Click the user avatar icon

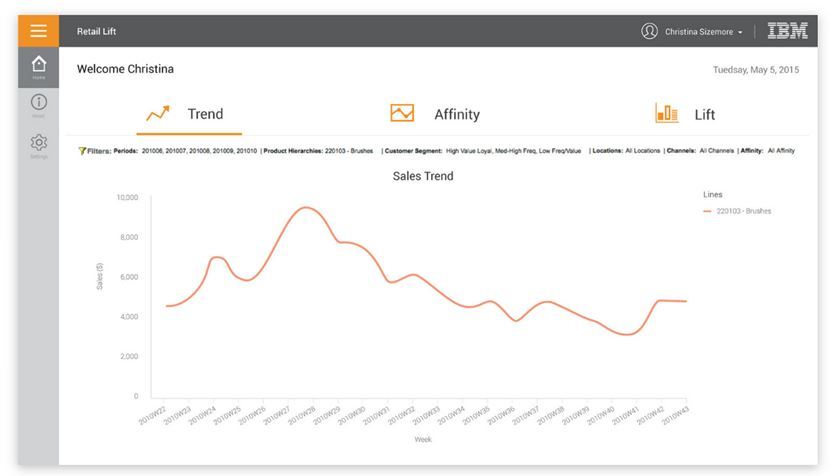tap(650, 31)
